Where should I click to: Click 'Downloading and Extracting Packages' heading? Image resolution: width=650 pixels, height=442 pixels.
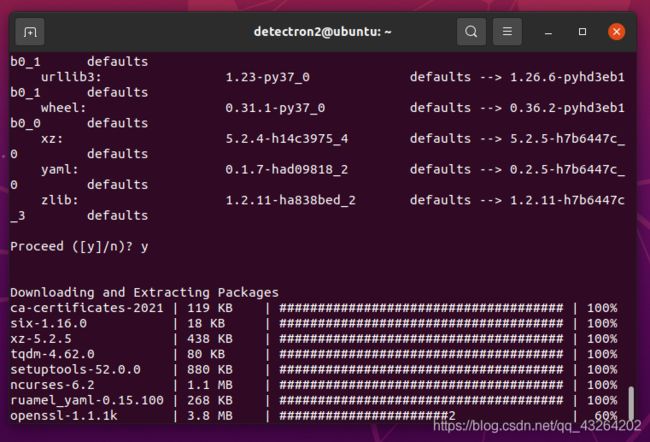[144, 292]
